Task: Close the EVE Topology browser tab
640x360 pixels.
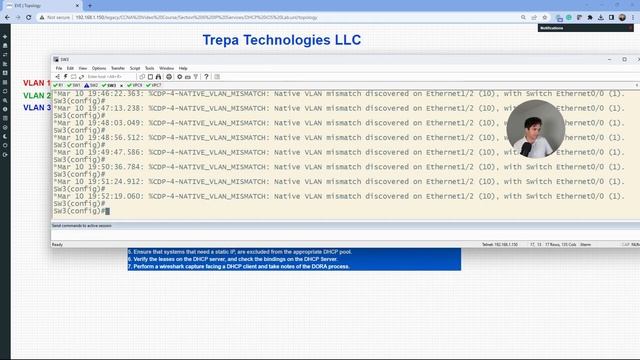Action: pyautogui.click(x=77, y=6)
